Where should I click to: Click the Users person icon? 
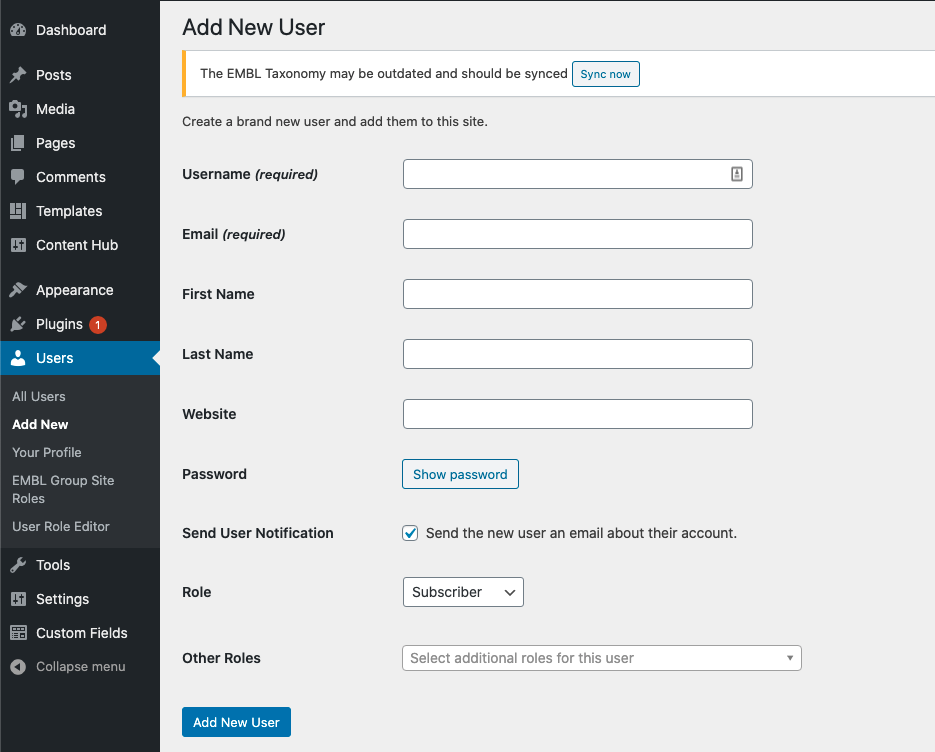click(18, 358)
